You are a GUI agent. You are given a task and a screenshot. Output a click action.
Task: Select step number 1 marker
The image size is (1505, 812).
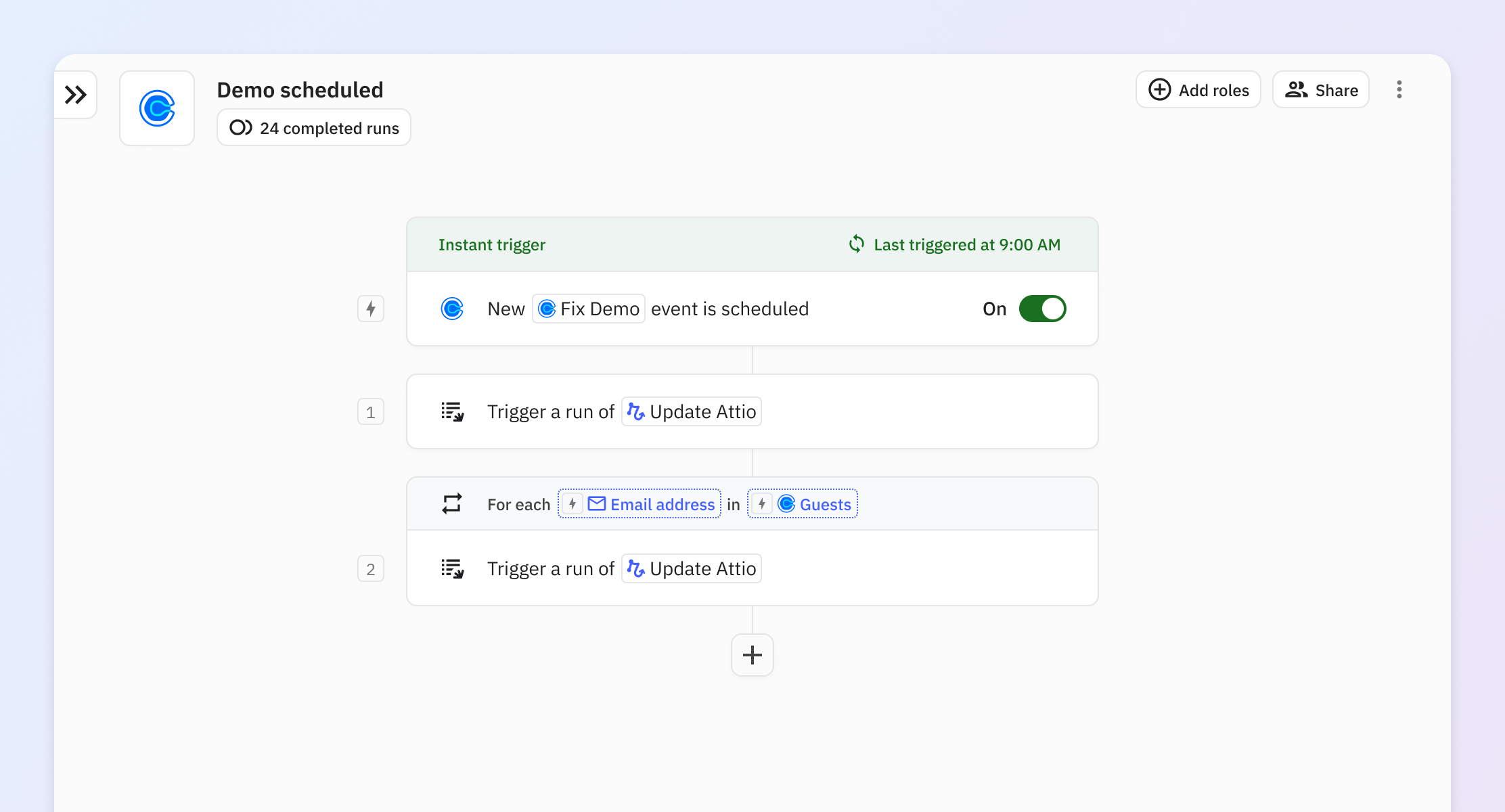pyautogui.click(x=371, y=411)
